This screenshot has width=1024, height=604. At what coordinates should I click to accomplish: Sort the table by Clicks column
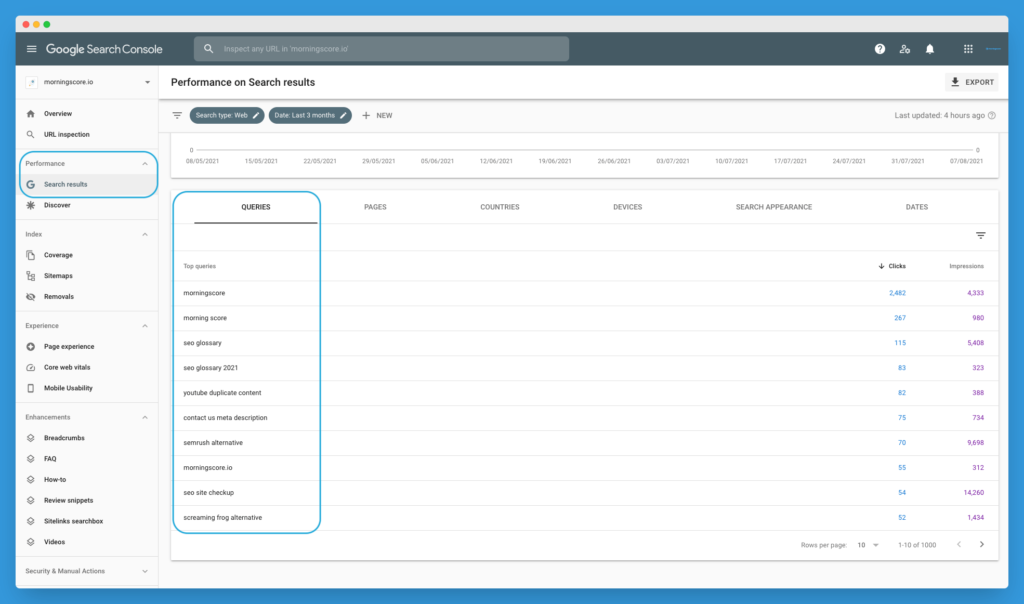tap(892, 266)
